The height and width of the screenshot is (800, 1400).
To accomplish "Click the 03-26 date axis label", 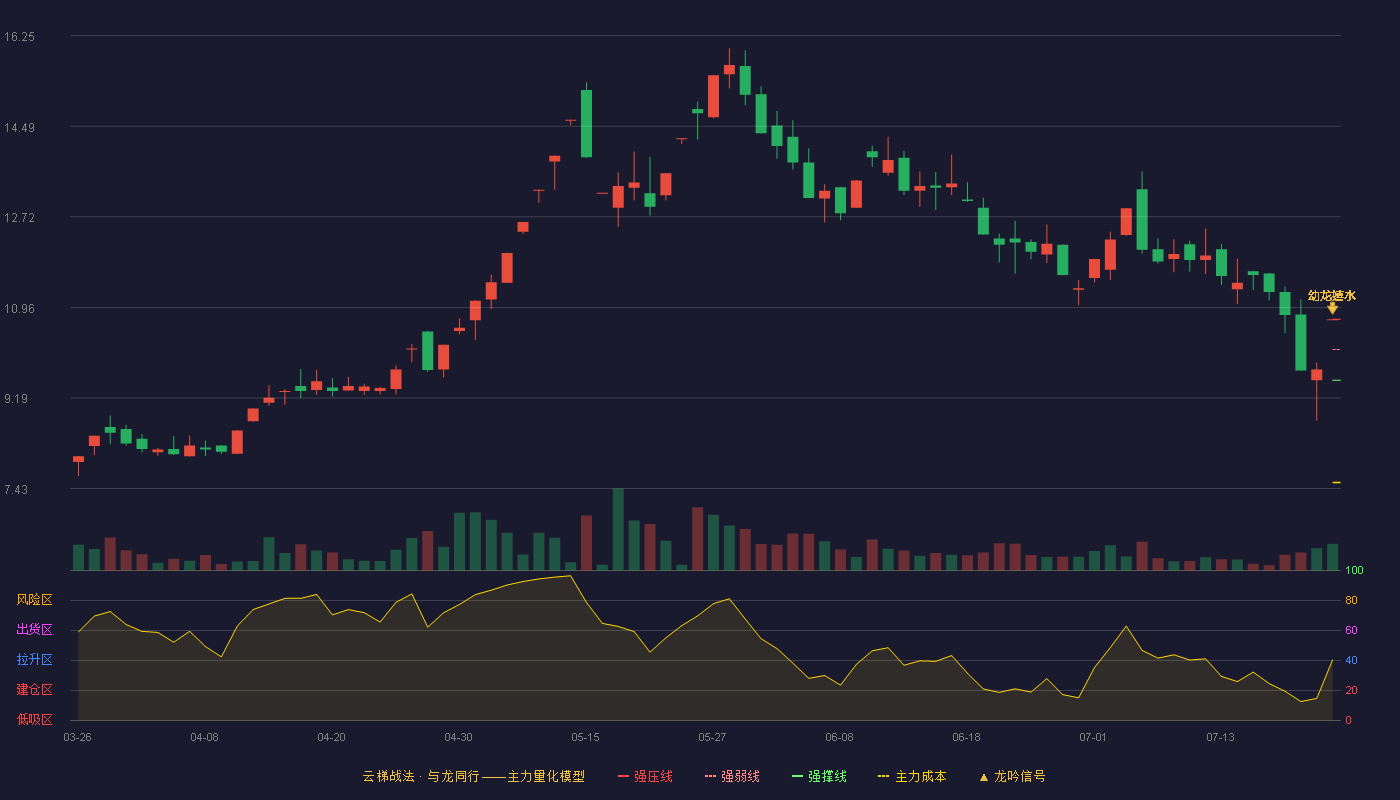I will tap(77, 737).
